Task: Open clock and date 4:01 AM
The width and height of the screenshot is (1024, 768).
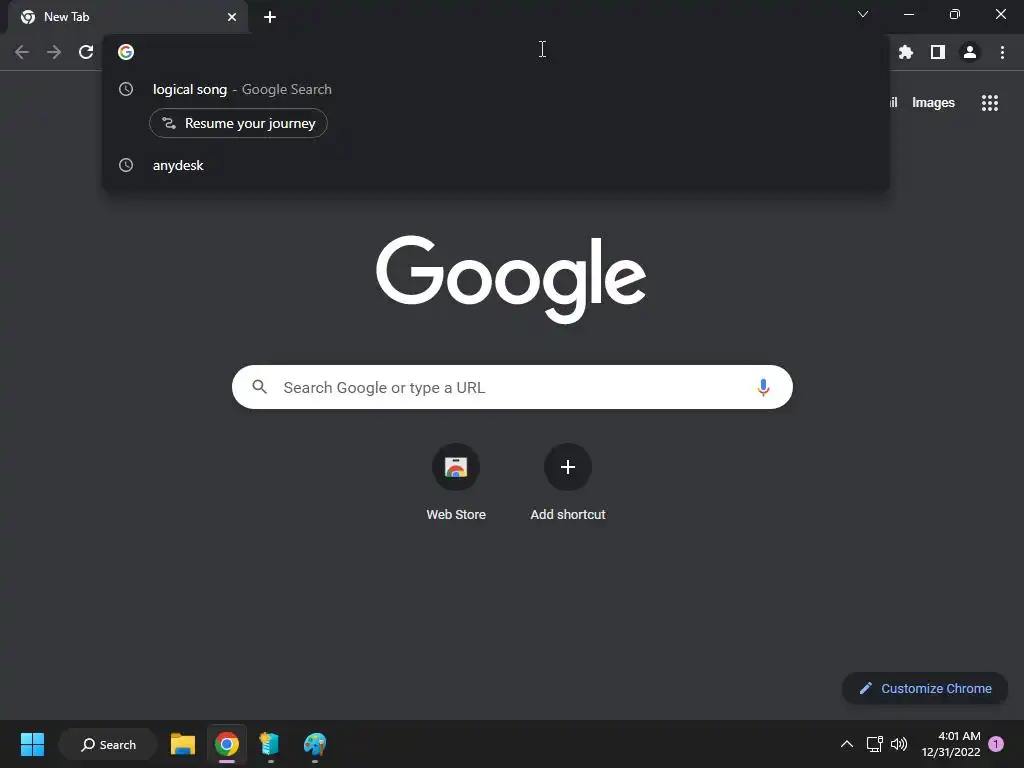Action: (951, 744)
